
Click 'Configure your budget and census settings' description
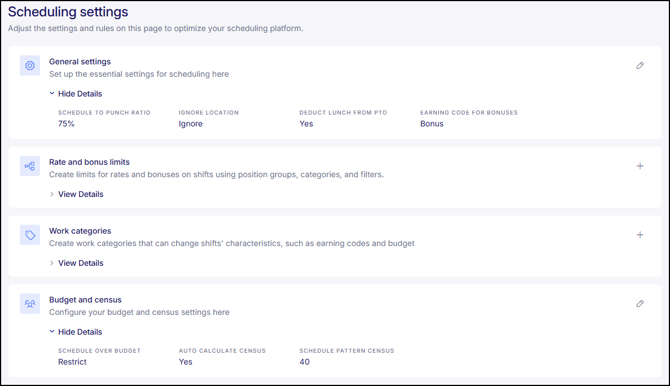click(139, 312)
